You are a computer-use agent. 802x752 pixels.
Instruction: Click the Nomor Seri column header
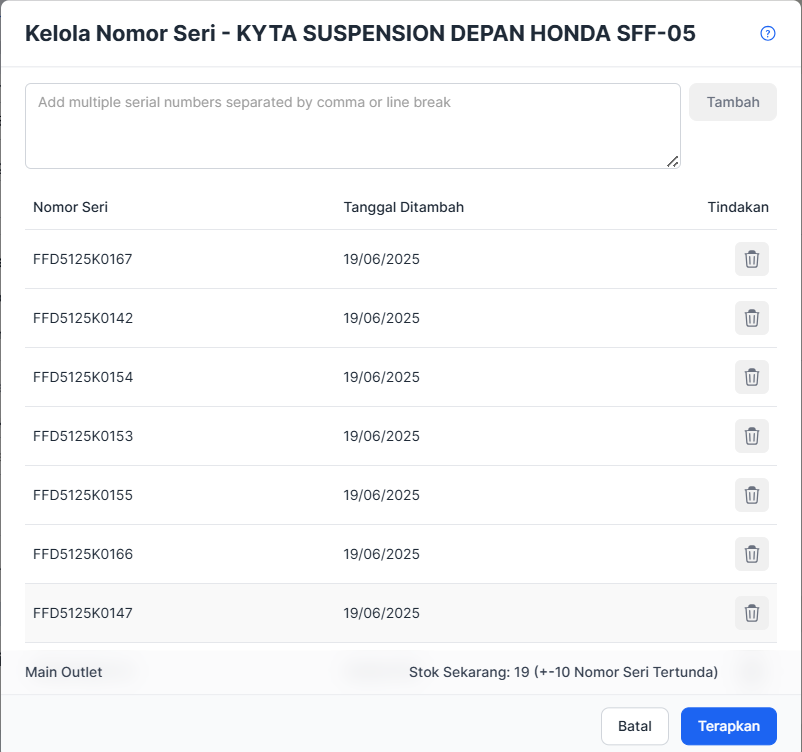coord(71,207)
